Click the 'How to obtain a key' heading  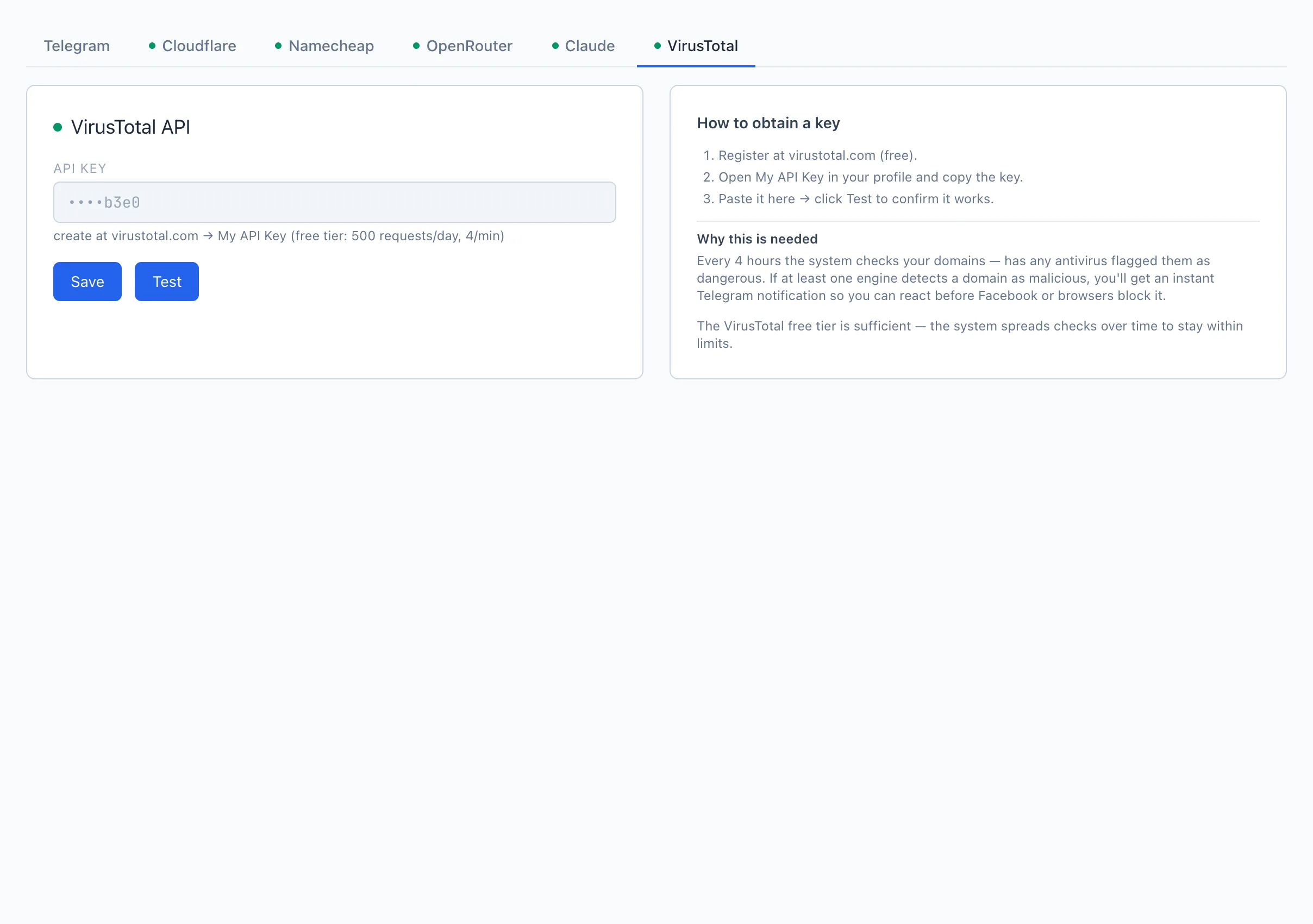pos(768,123)
